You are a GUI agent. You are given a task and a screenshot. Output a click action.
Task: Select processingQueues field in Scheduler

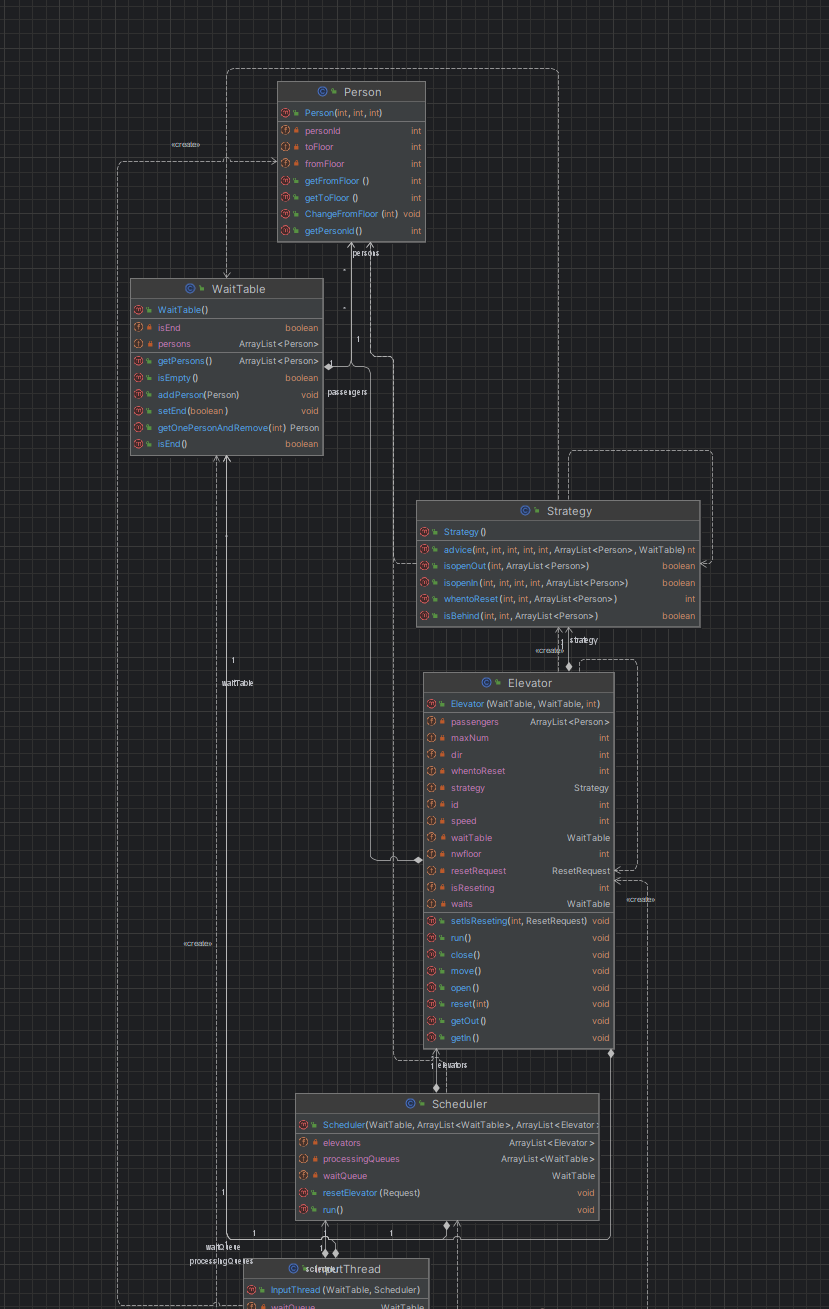(x=447, y=1159)
